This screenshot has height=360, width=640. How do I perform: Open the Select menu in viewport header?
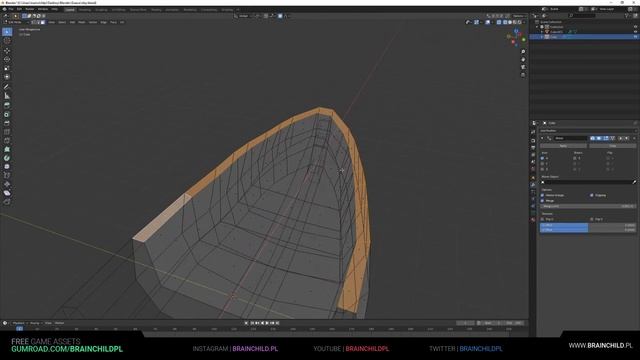tap(62, 22)
